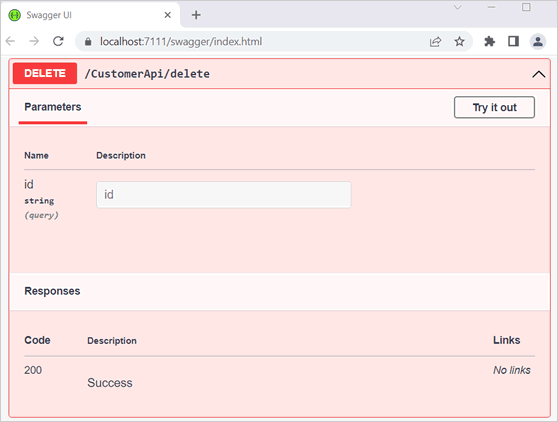The height and width of the screenshot is (422, 558).
Task: Click the red DELETE method badge
Action: pos(45,73)
